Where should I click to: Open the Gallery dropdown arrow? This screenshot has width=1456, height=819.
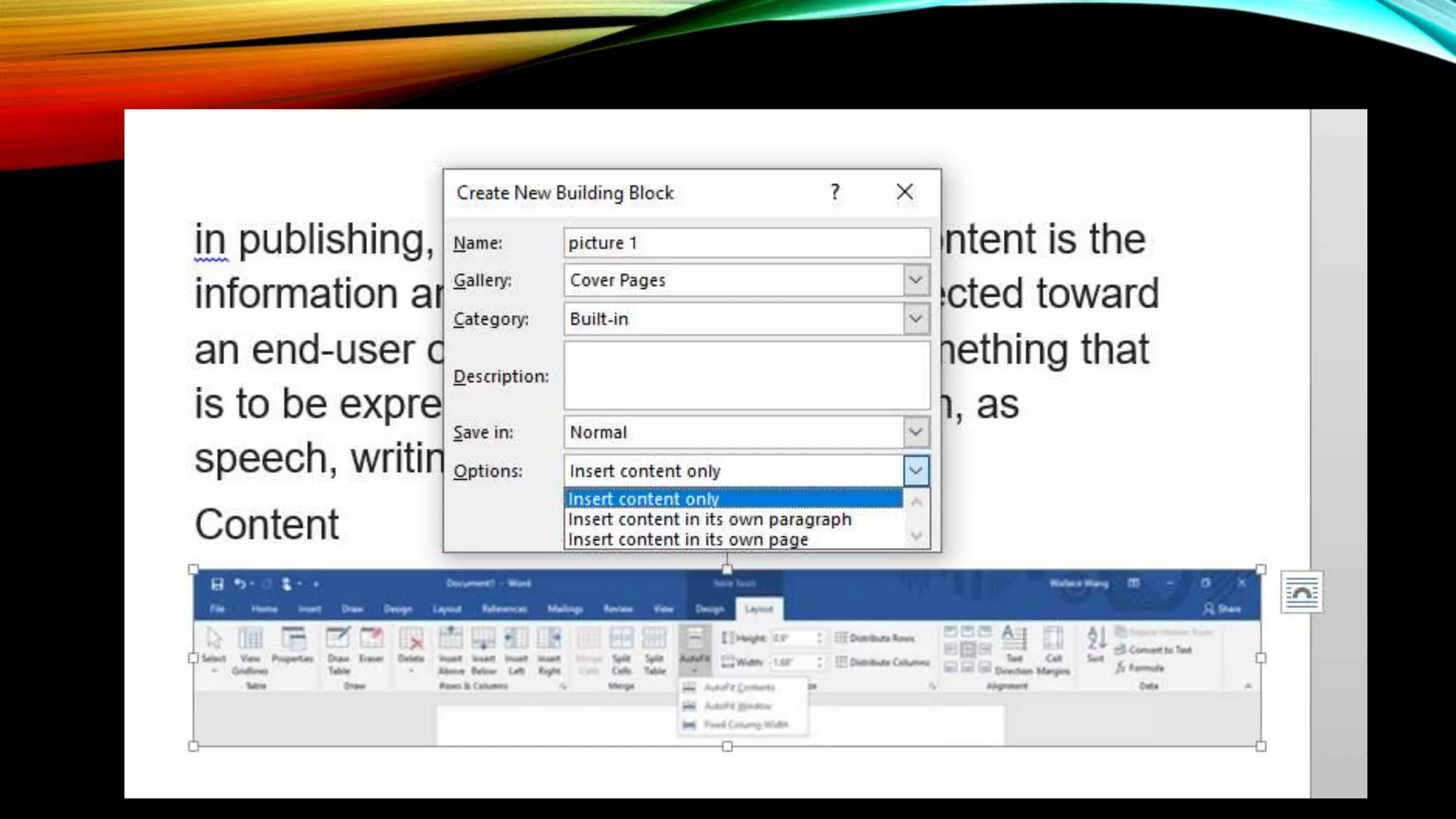pyautogui.click(x=916, y=280)
